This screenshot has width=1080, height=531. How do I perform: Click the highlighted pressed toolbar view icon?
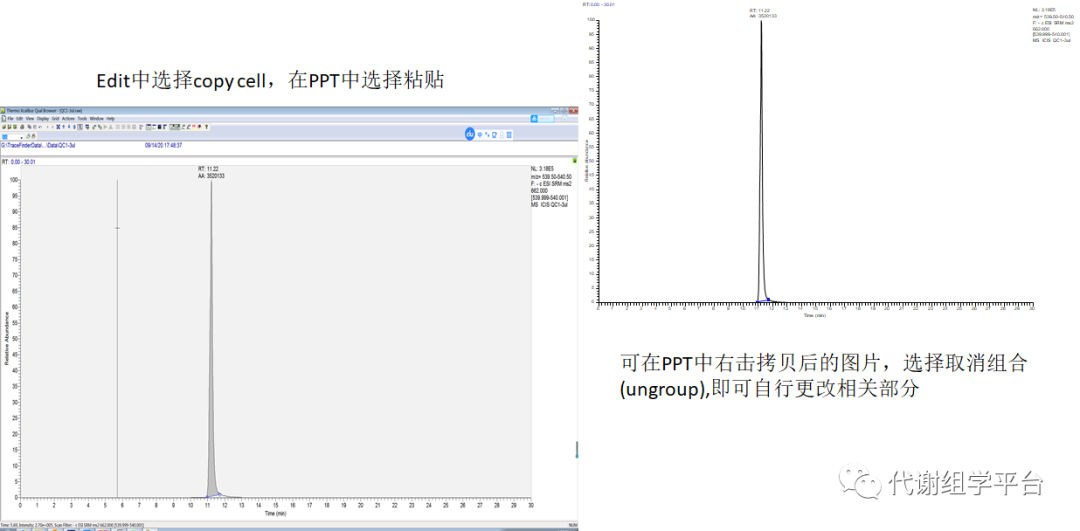click(x=80, y=127)
